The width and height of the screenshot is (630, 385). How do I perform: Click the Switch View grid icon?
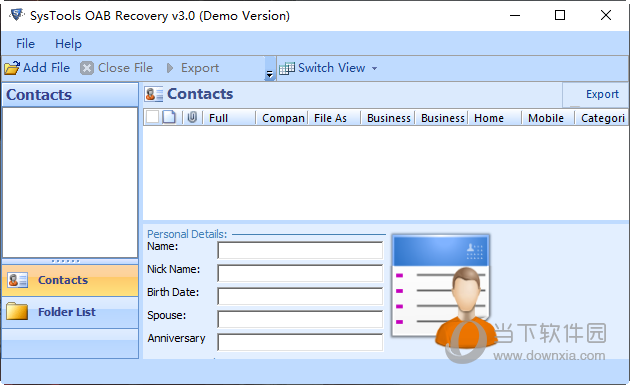click(x=287, y=68)
